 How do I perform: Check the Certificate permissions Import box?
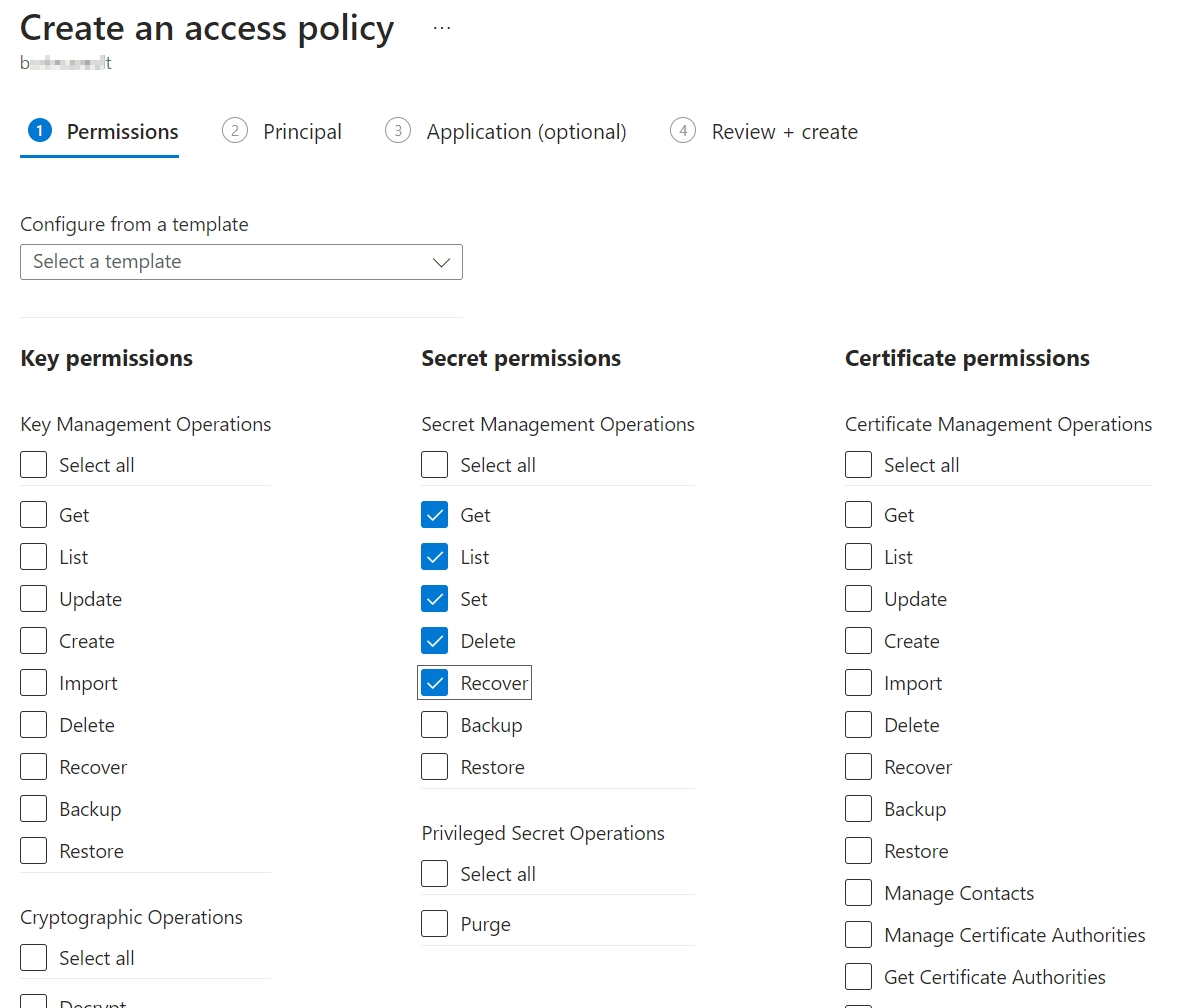click(x=858, y=683)
